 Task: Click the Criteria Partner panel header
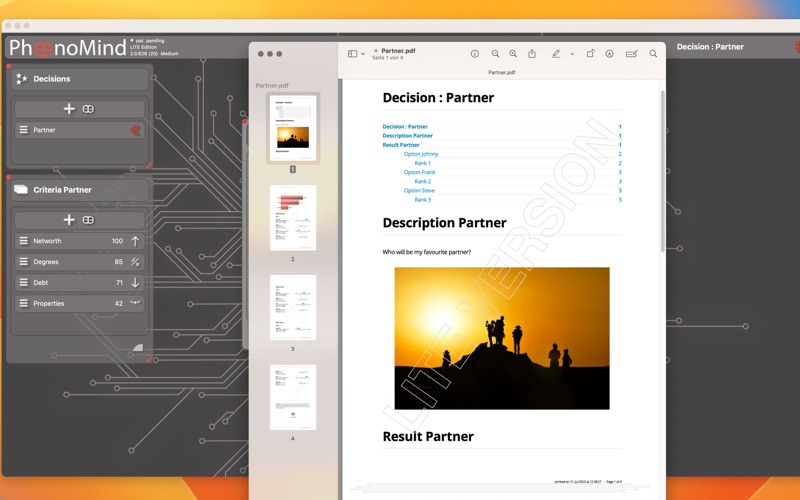(80, 190)
